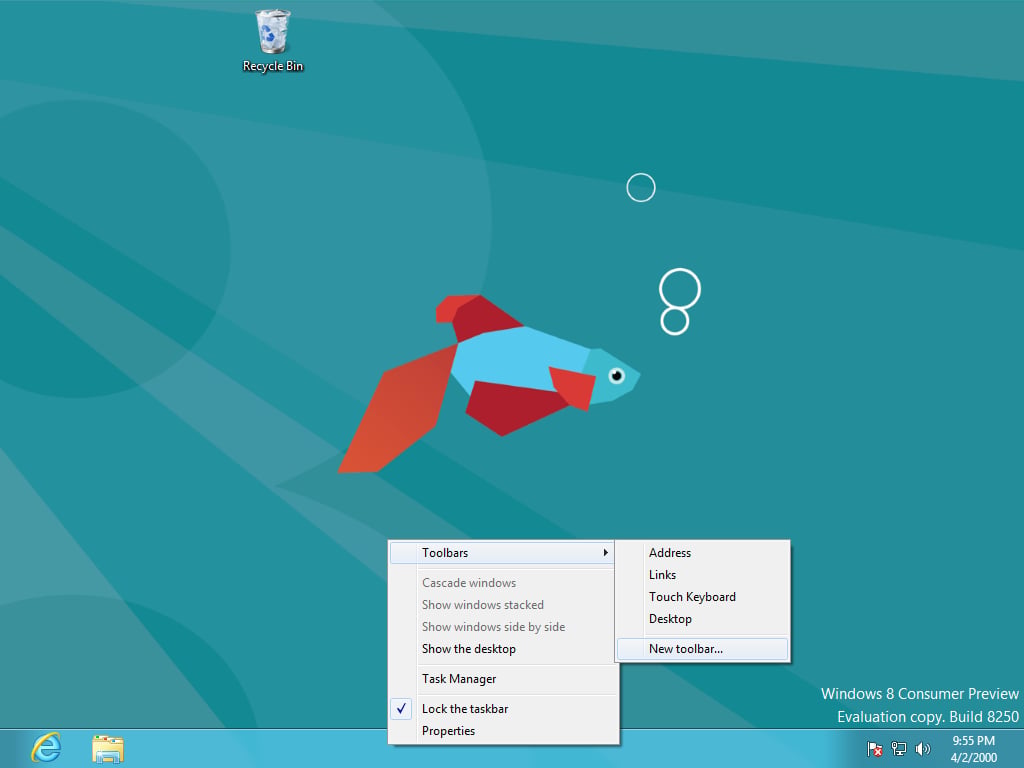Screen dimensions: 1024x768
Task: Toggle Lock the taskbar option
Action: [502, 709]
